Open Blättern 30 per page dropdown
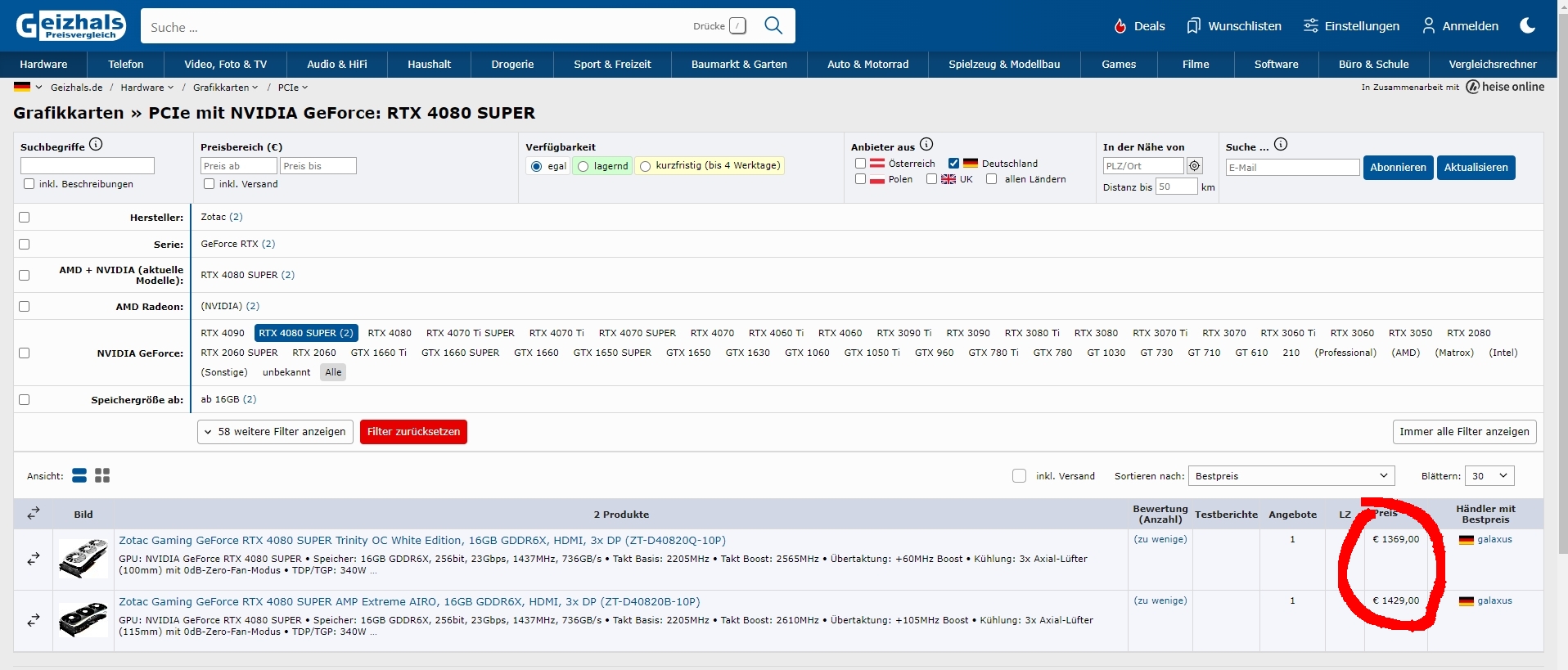Image resolution: width=1568 pixels, height=670 pixels. pos(1489,476)
